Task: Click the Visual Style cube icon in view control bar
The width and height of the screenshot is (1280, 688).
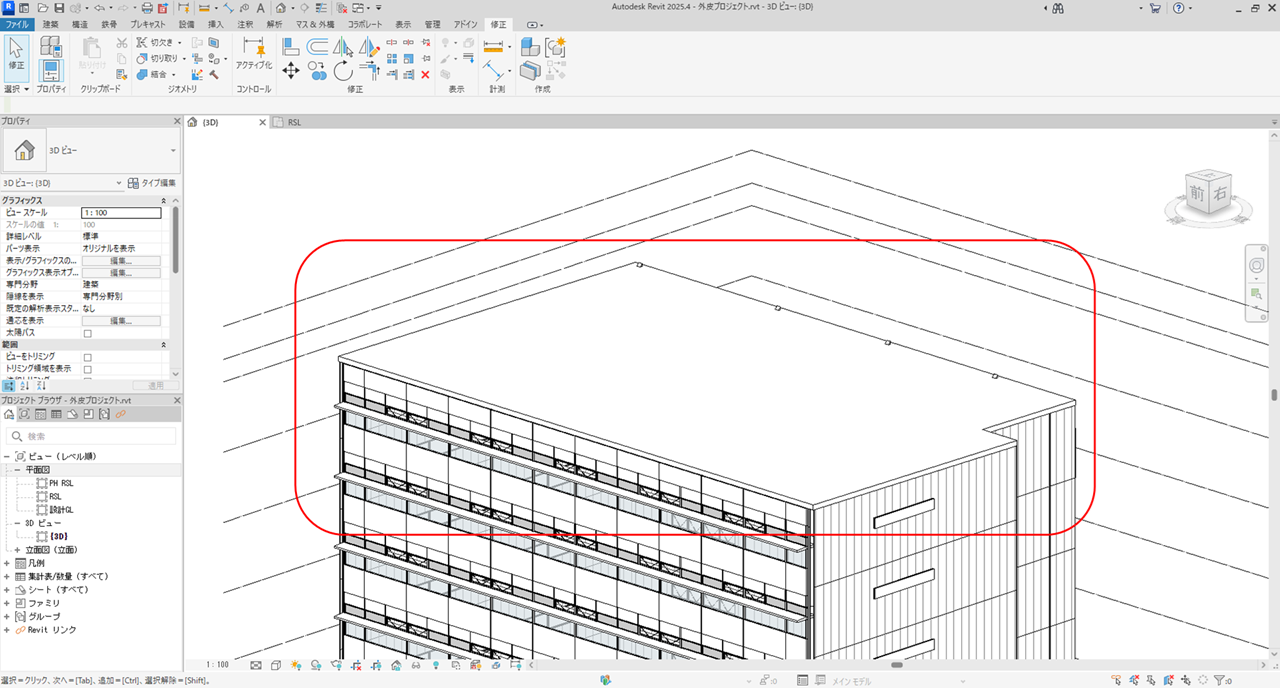Action: click(x=275, y=665)
